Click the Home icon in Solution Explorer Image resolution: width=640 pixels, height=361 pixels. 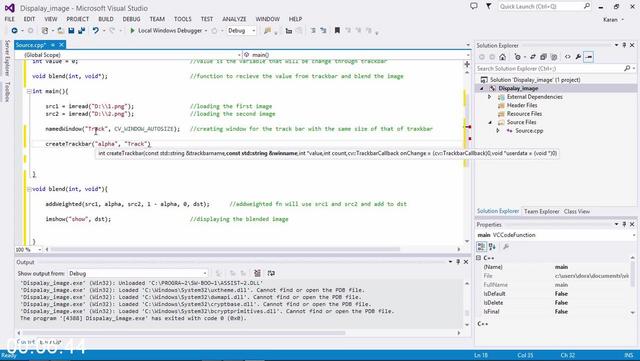(502, 57)
